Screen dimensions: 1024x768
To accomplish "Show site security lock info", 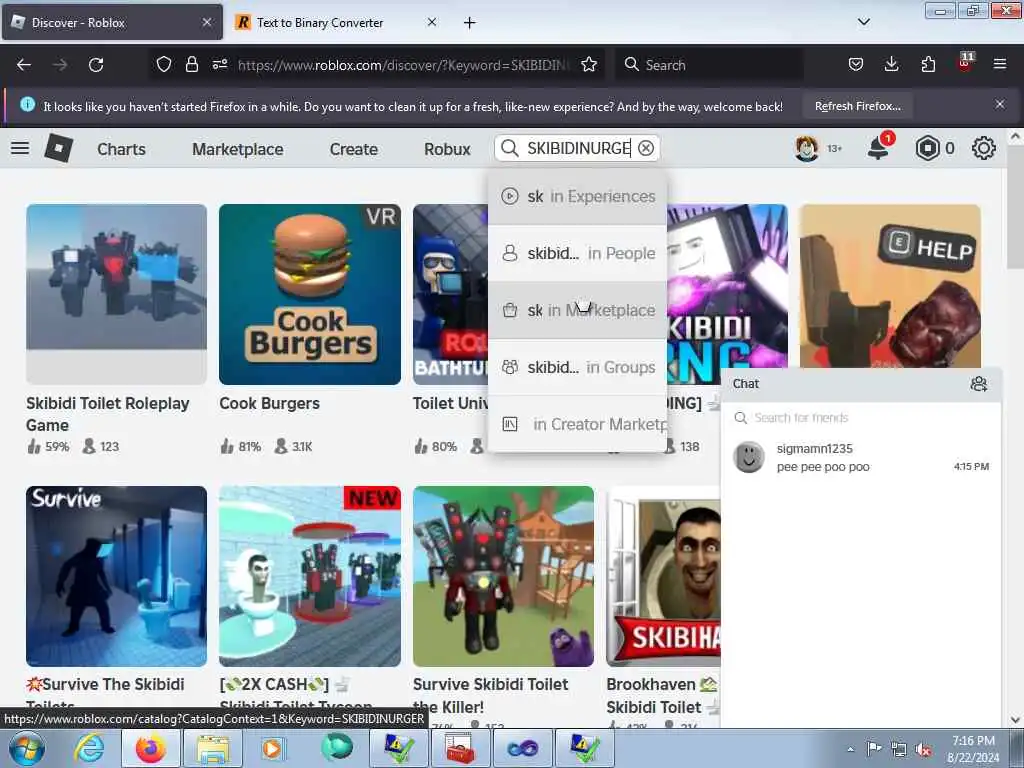I will tap(191, 65).
